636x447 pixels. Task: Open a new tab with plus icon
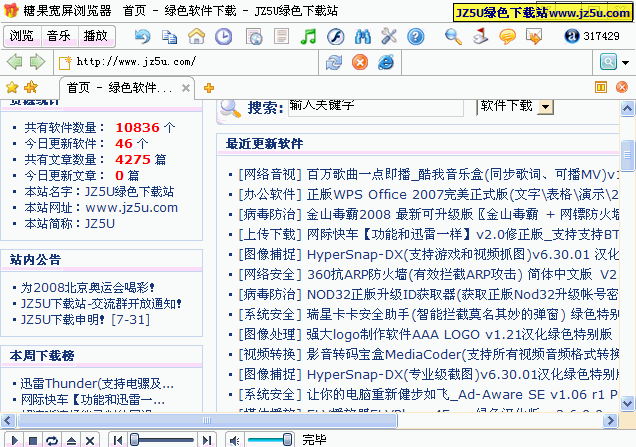coord(208,88)
